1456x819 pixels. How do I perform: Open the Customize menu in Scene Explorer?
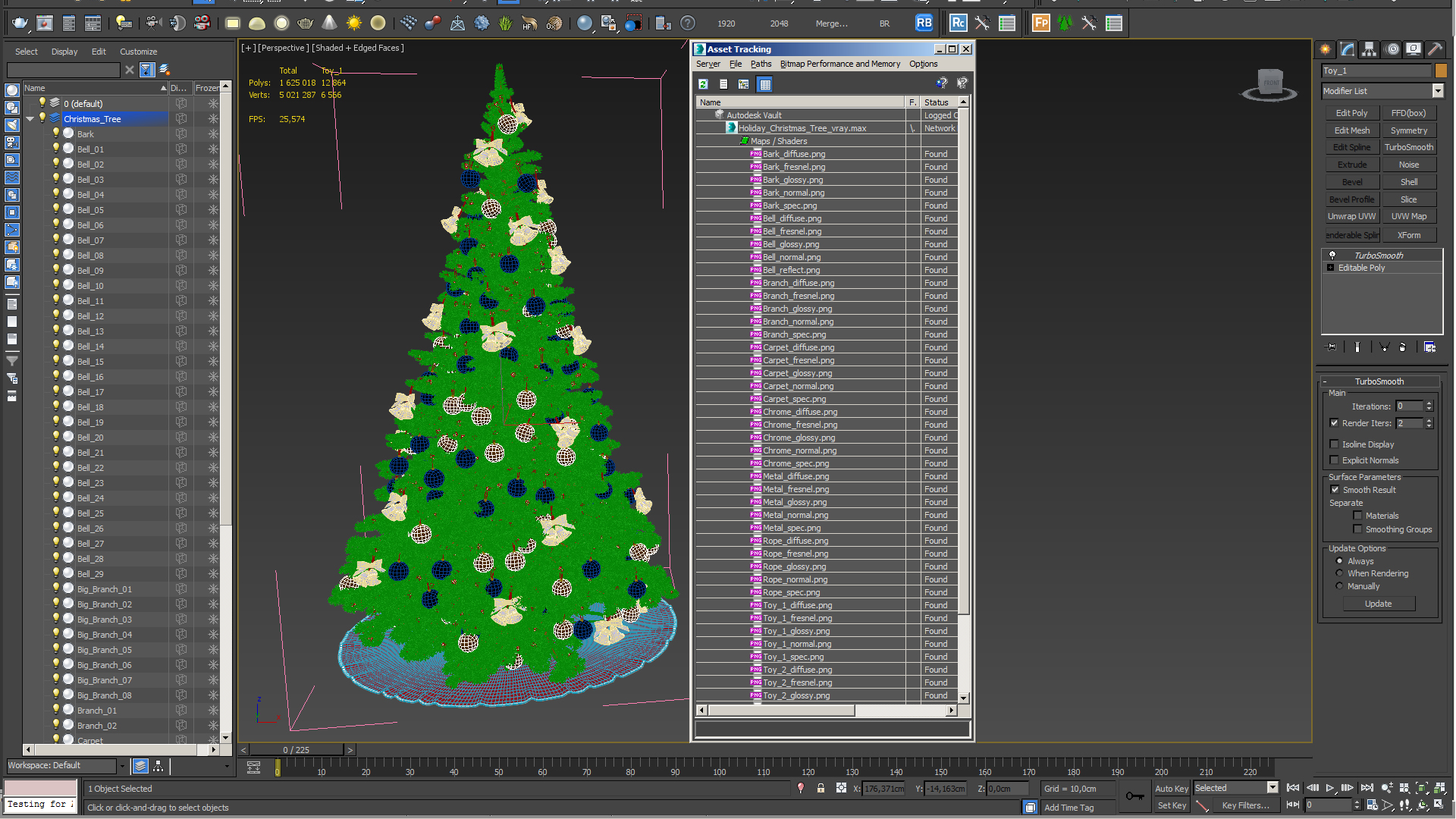coord(138,52)
